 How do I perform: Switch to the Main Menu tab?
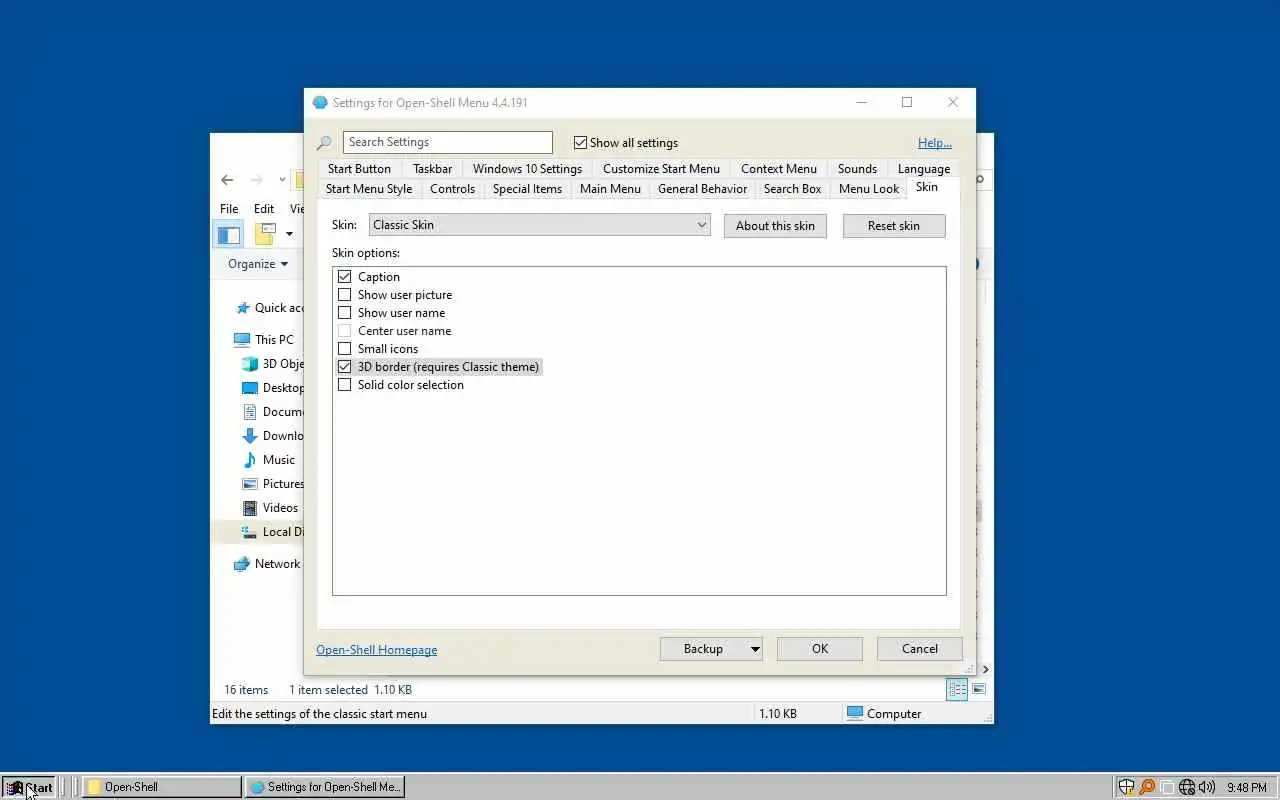click(610, 189)
